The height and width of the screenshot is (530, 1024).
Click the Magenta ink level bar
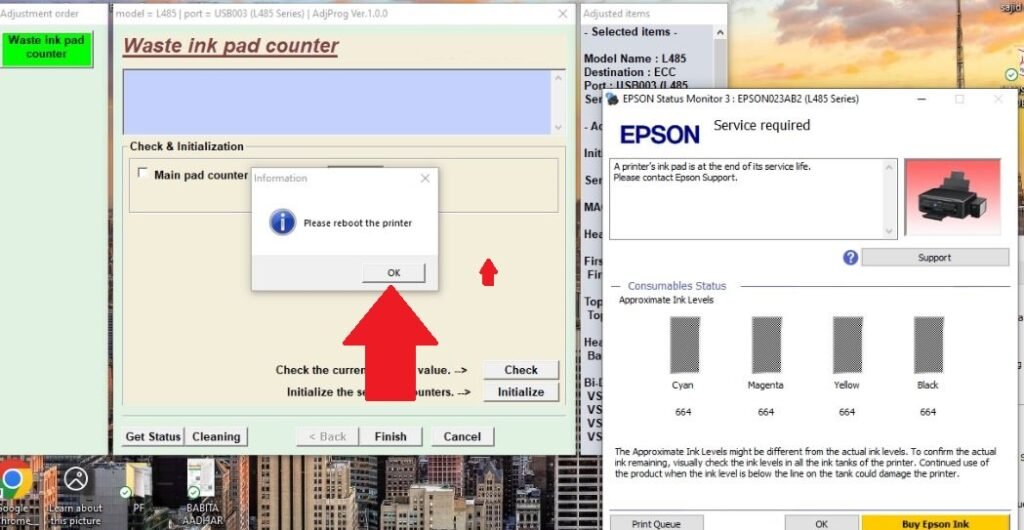(x=766, y=345)
